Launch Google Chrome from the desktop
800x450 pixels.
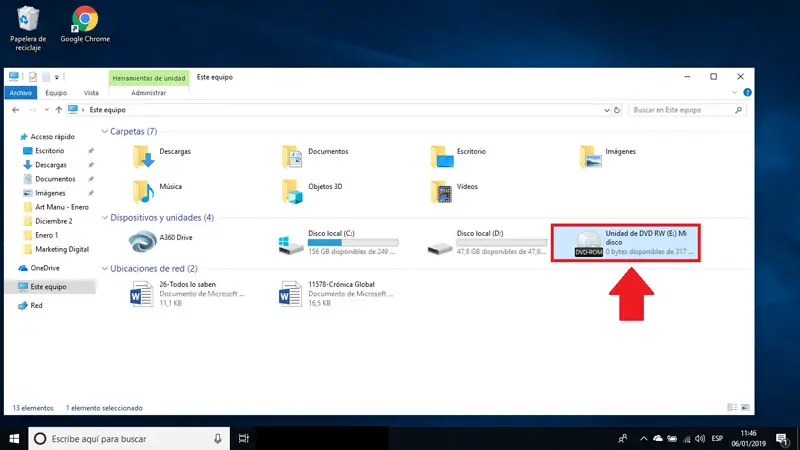point(85,24)
